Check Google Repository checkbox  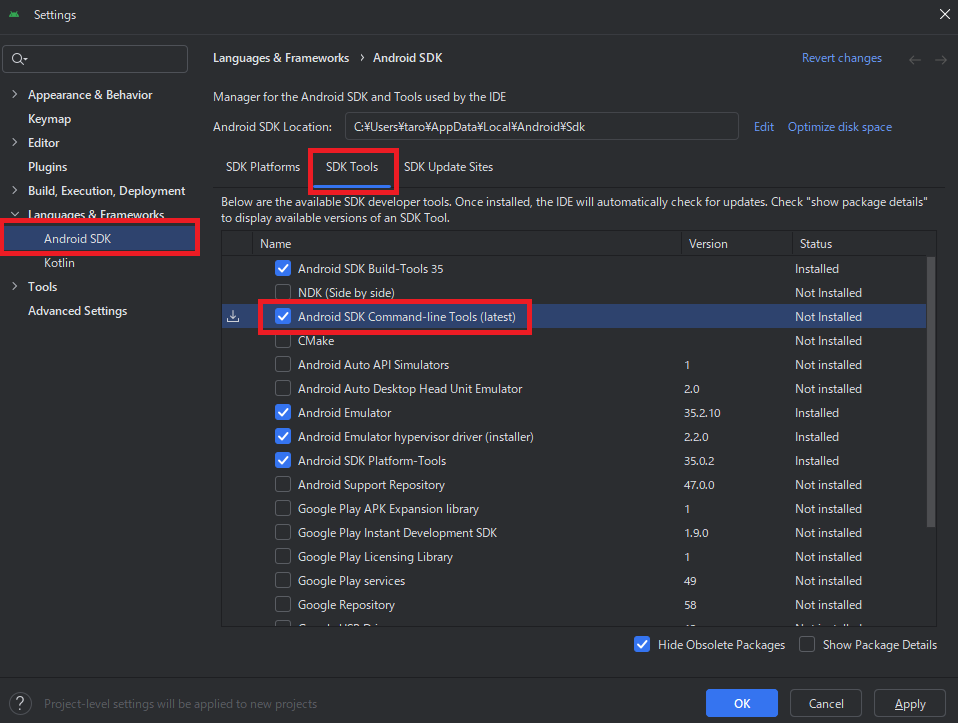pos(283,604)
